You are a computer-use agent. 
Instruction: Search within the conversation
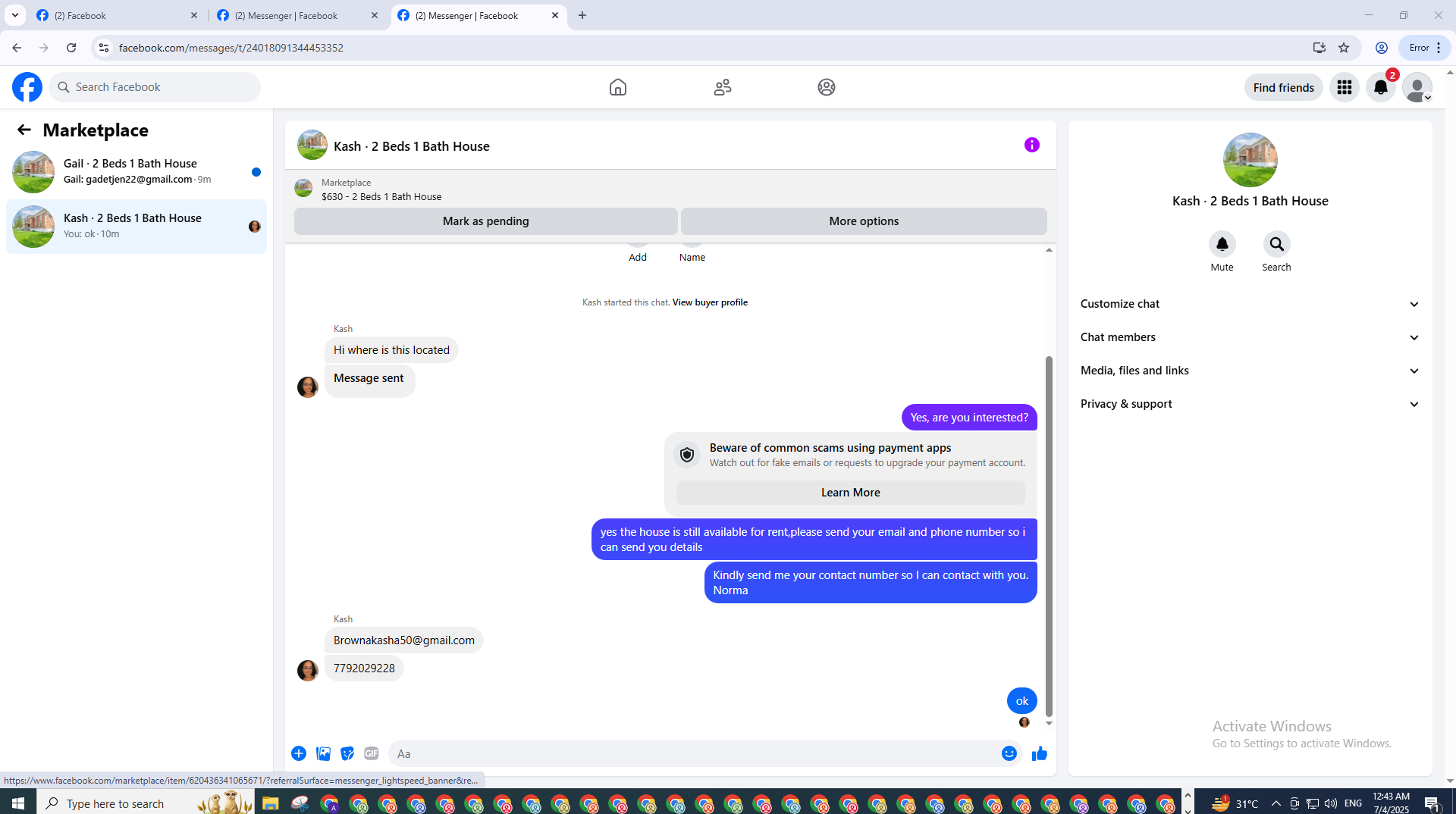(1277, 244)
